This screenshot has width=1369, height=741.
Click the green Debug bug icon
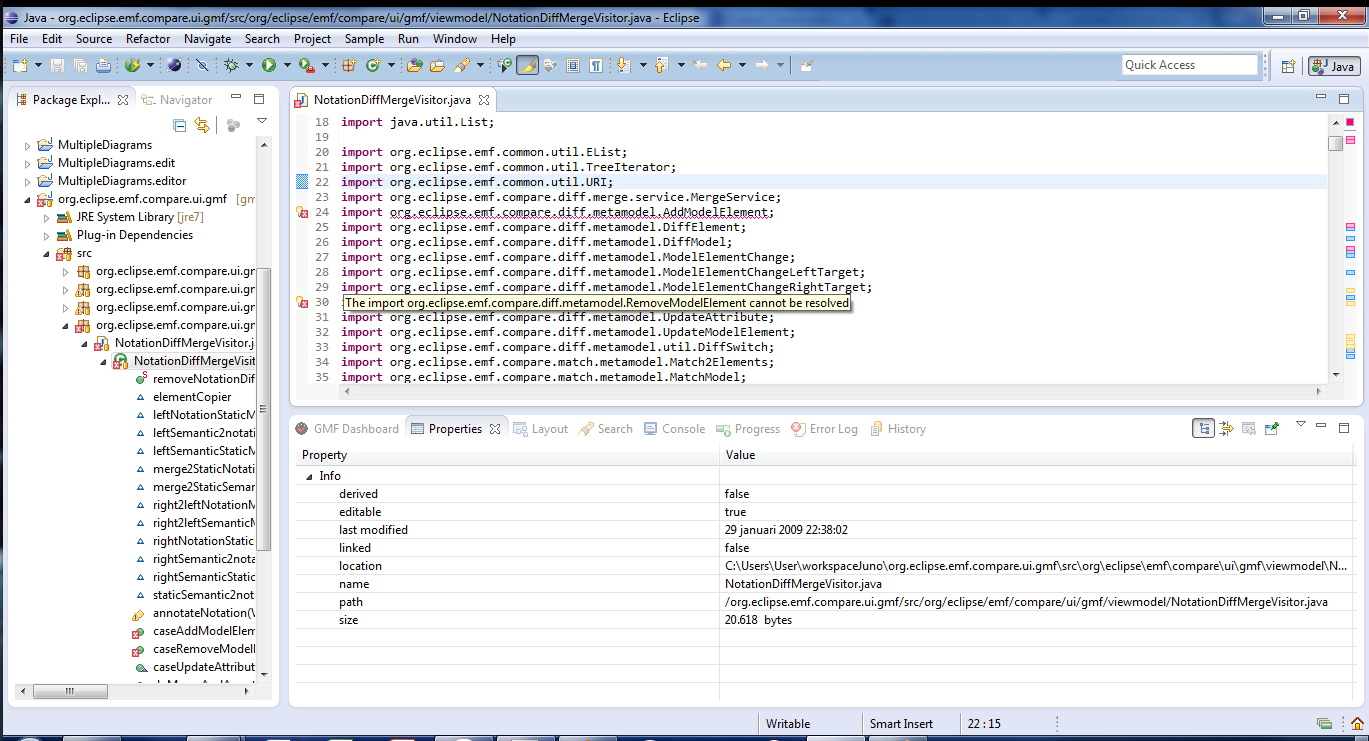pyautogui.click(x=230, y=65)
